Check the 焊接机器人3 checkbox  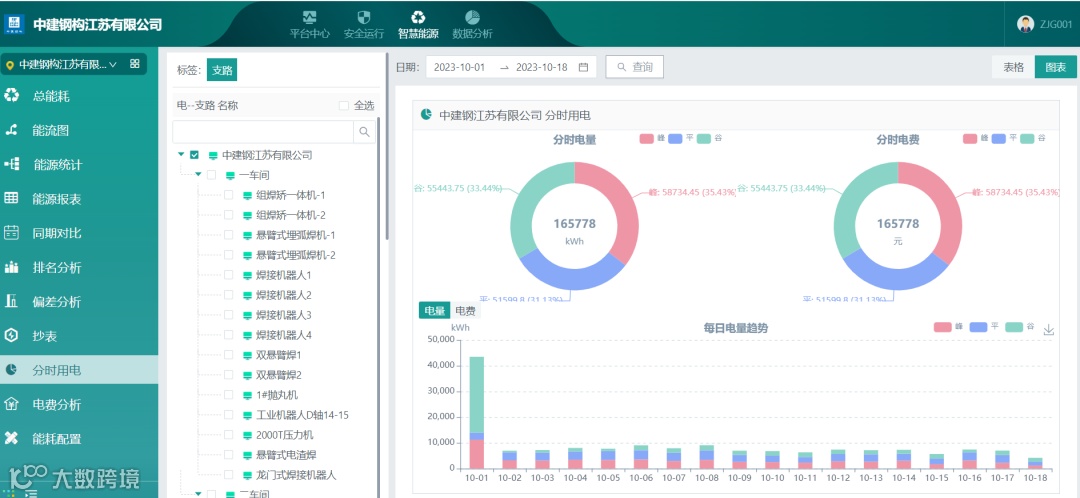click(229, 315)
